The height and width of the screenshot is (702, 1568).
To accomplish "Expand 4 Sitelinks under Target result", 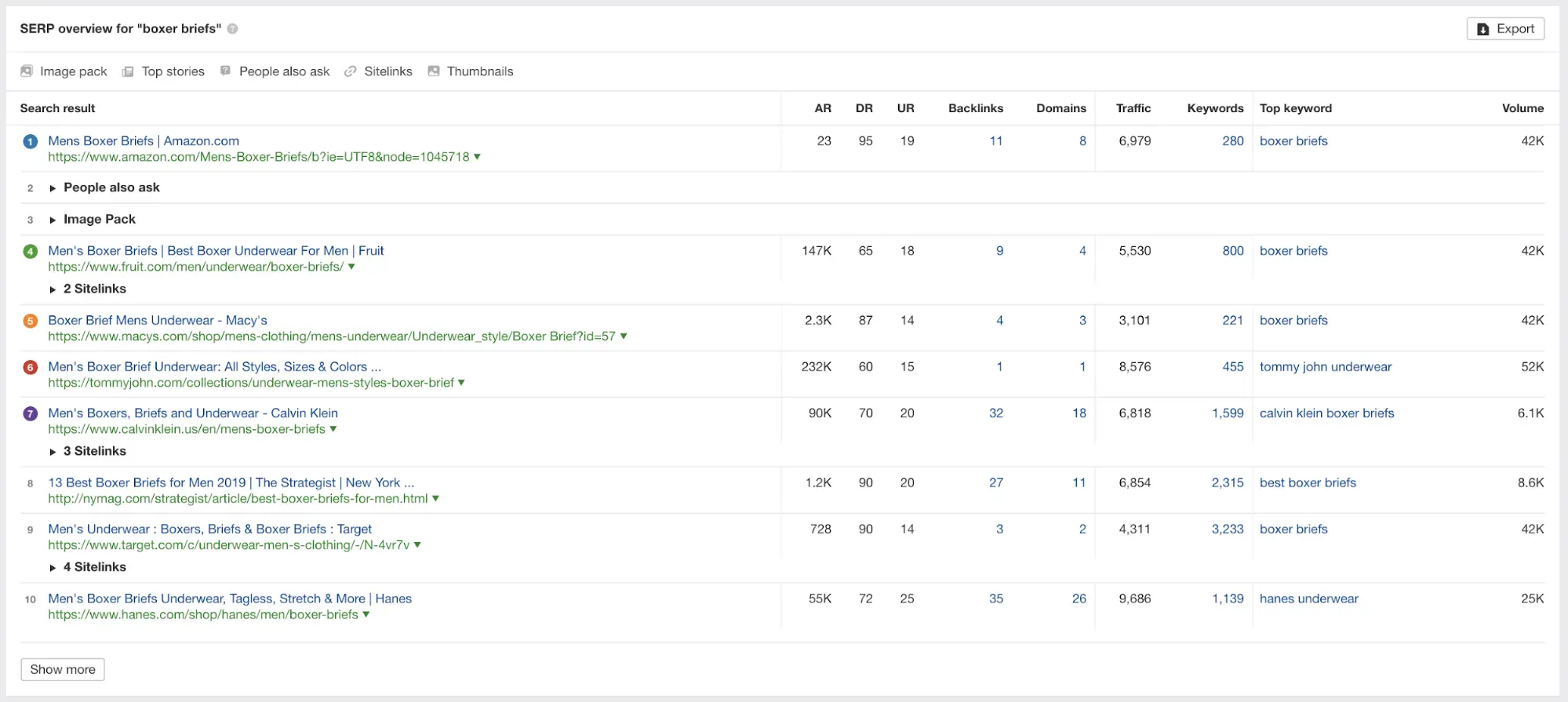I will point(53,568).
